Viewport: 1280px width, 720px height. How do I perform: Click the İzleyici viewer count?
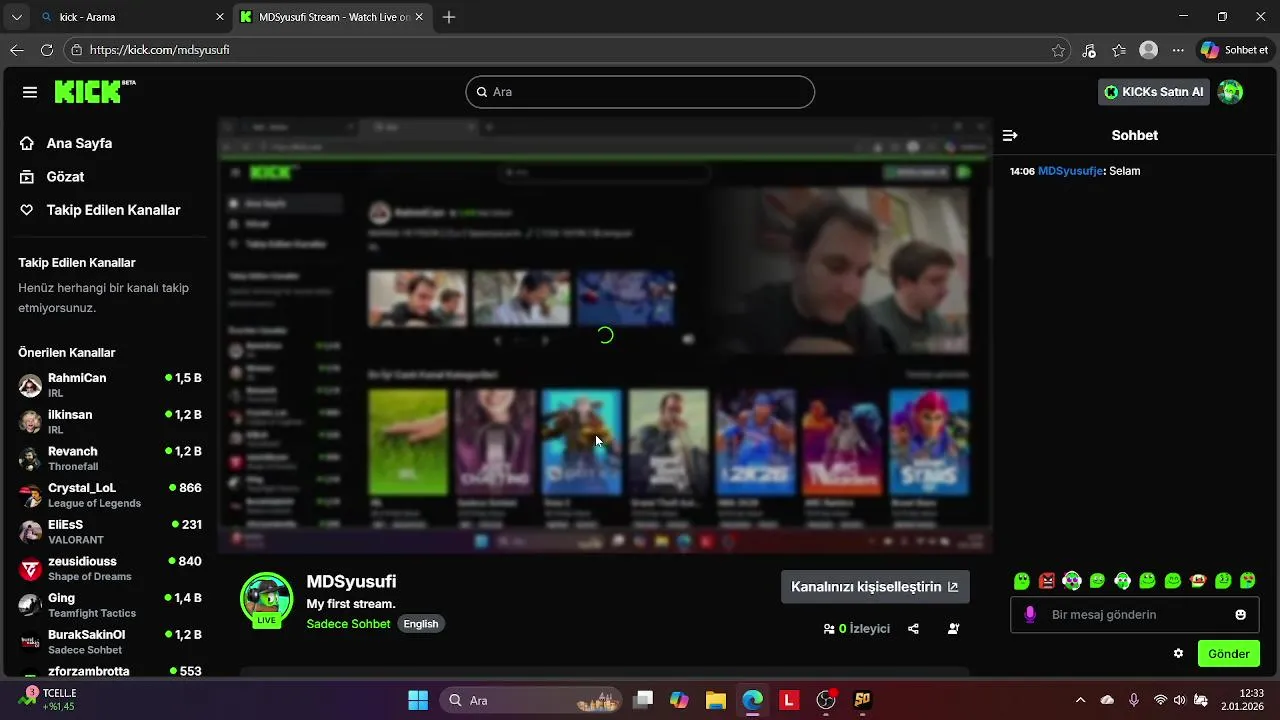coord(856,629)
